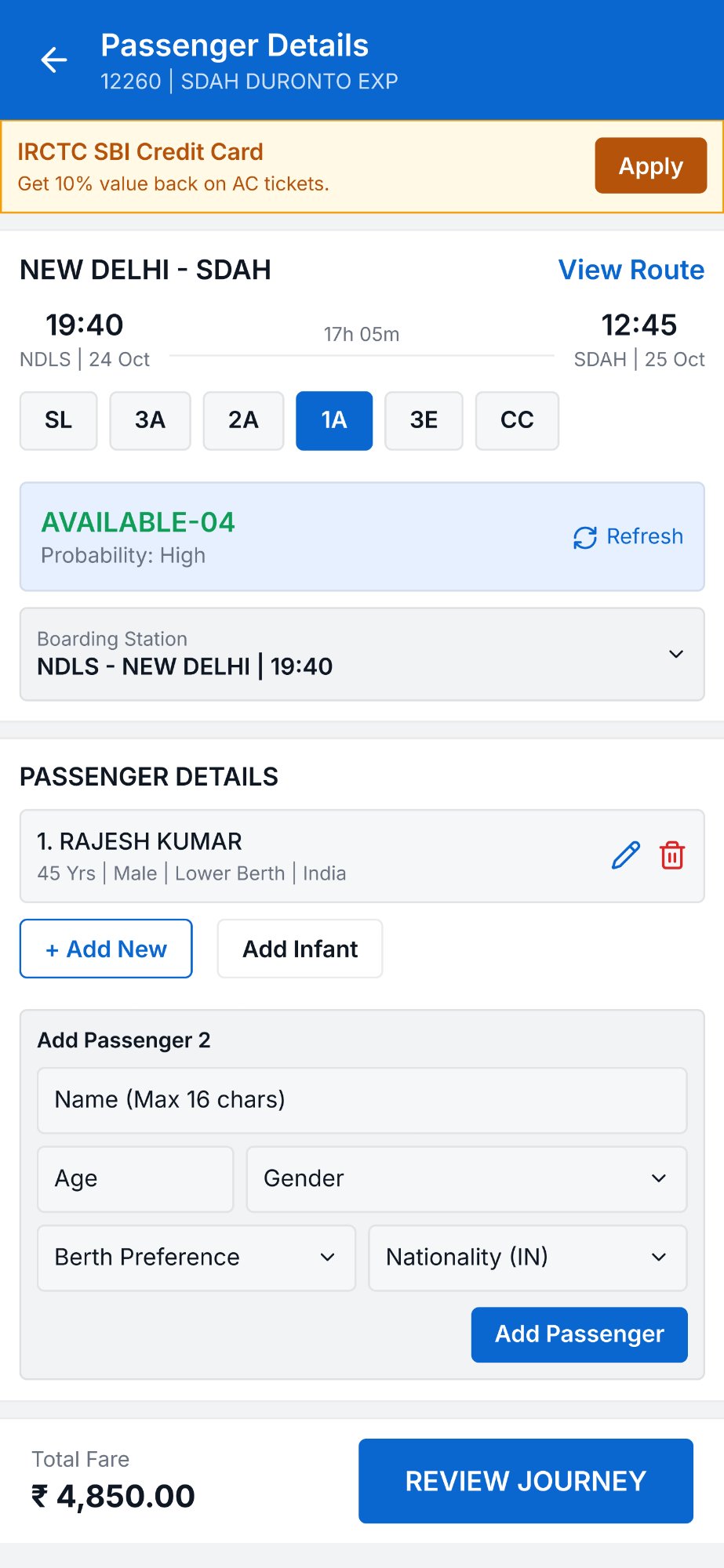This screenshot has width=724, height=1568.
Task: Open the Berth Preference dropdown
Action: (x=196, y=1258)
